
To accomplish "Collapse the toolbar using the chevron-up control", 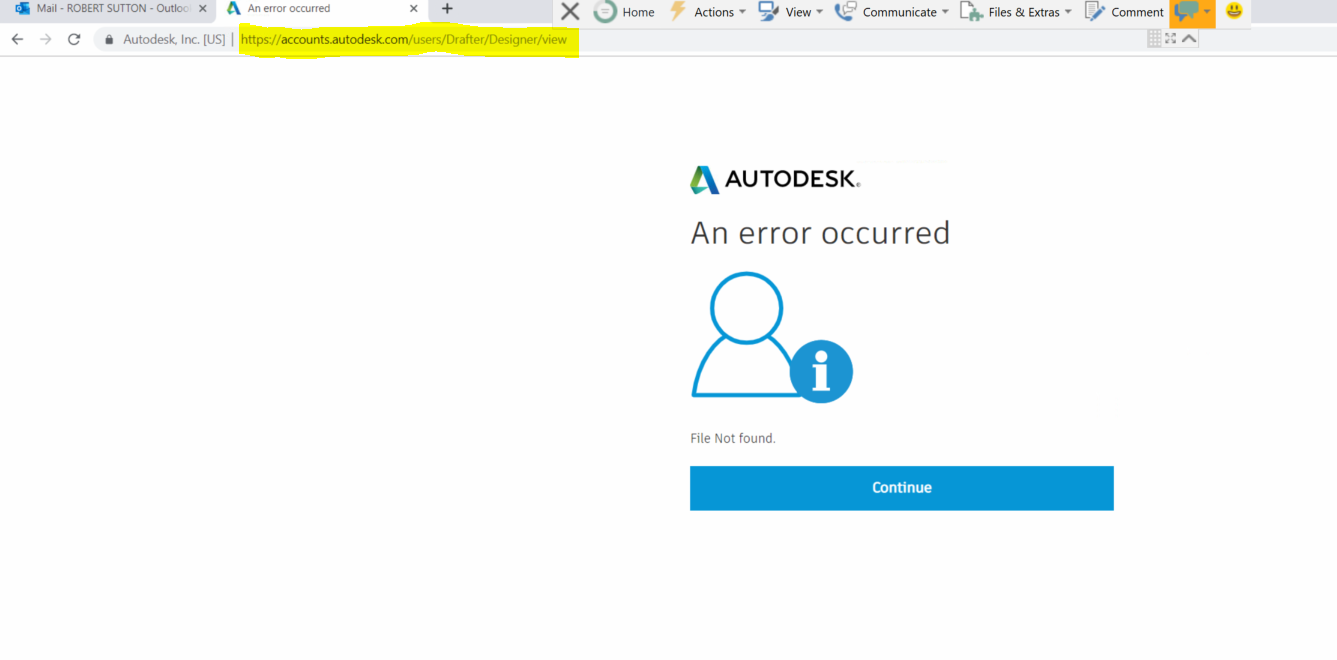I will tap(1187, 38).
